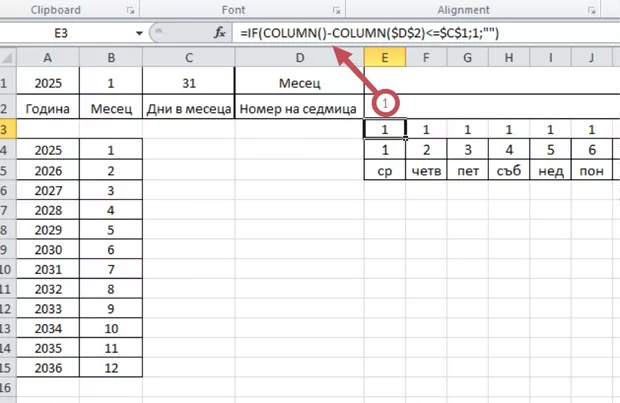Select column G header
Screen dimensions: 620x403
[468, 58]
